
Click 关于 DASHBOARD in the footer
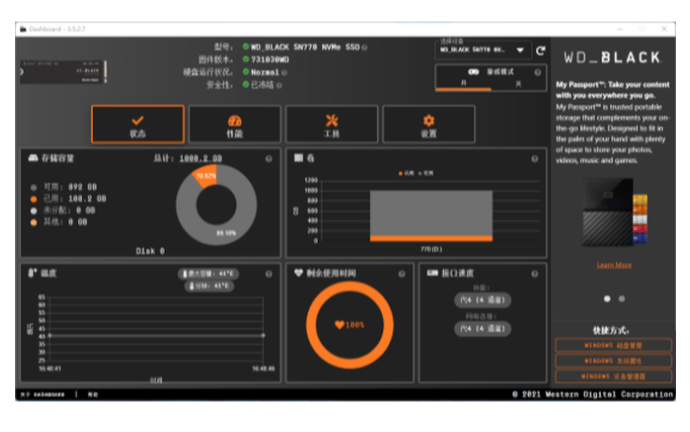pyautogui.click(x=42, y=395)
